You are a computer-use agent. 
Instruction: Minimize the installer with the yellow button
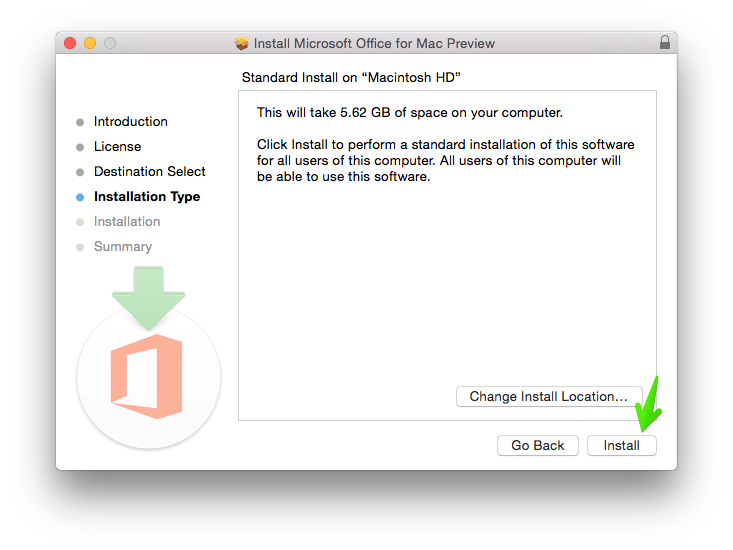pos(90,43)
